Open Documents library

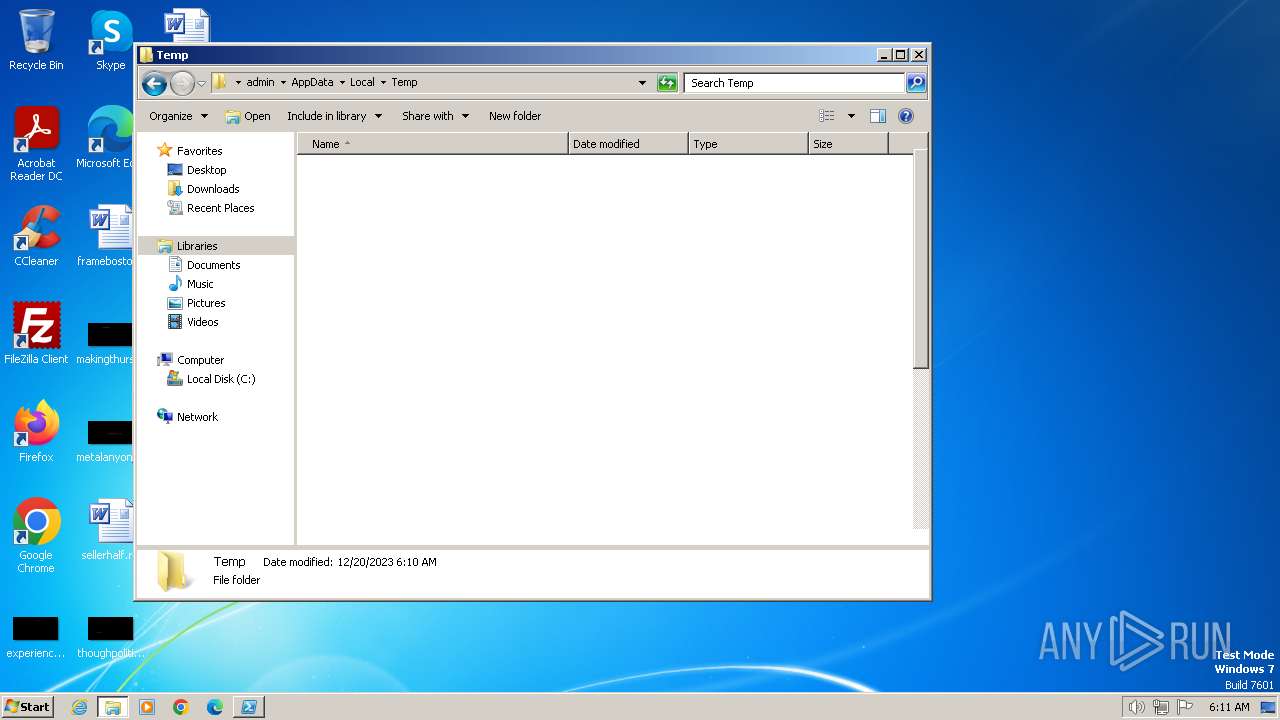coord(204,265)
